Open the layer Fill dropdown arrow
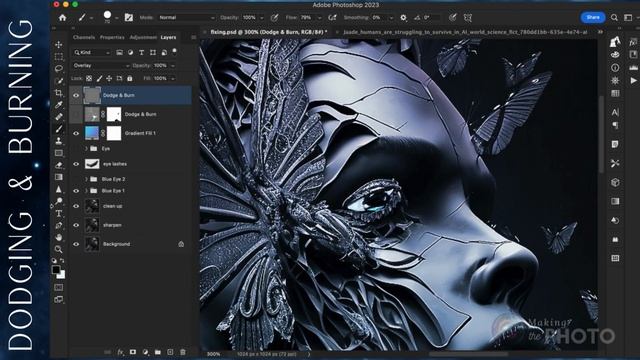640x360 pixels. tap(173, 78)
